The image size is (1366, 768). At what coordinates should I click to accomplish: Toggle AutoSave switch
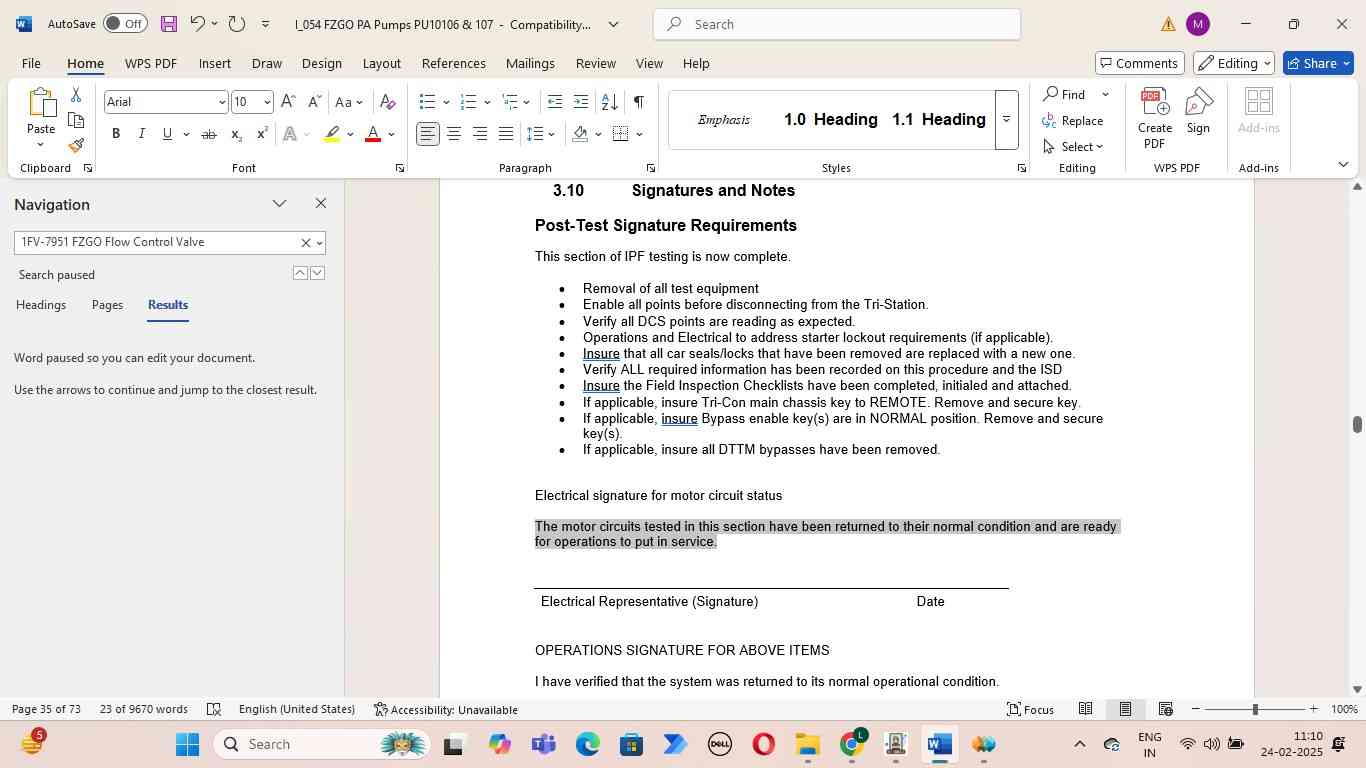(125, 24)
